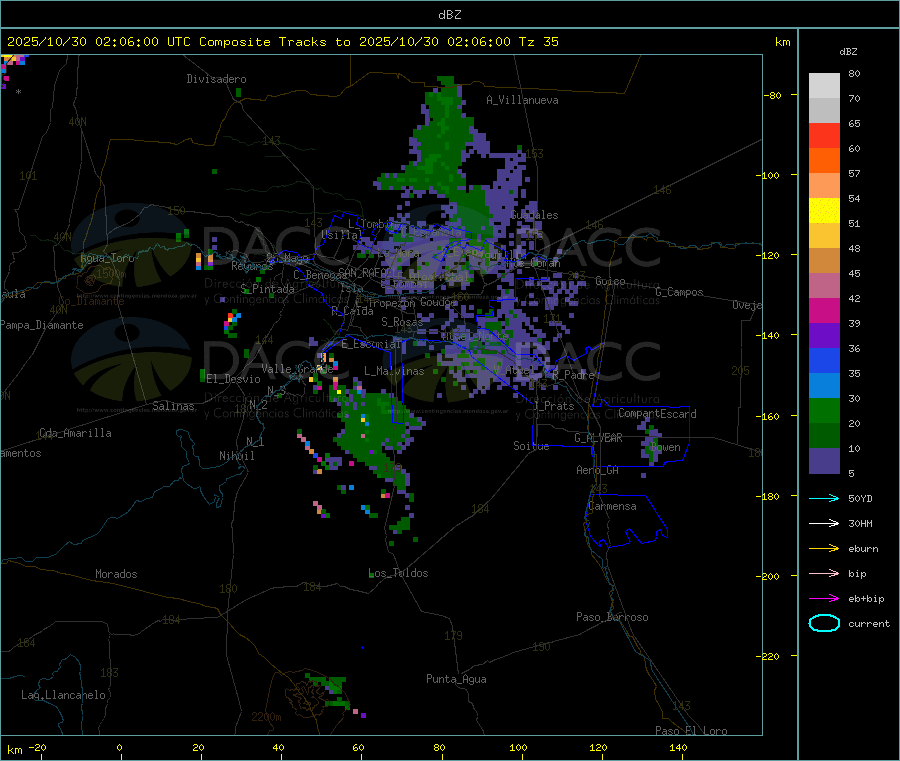Screen dimensions: 900x761
Task: Pick the light gray 70-80 dBZ swatch
Action: click(824, 86)
